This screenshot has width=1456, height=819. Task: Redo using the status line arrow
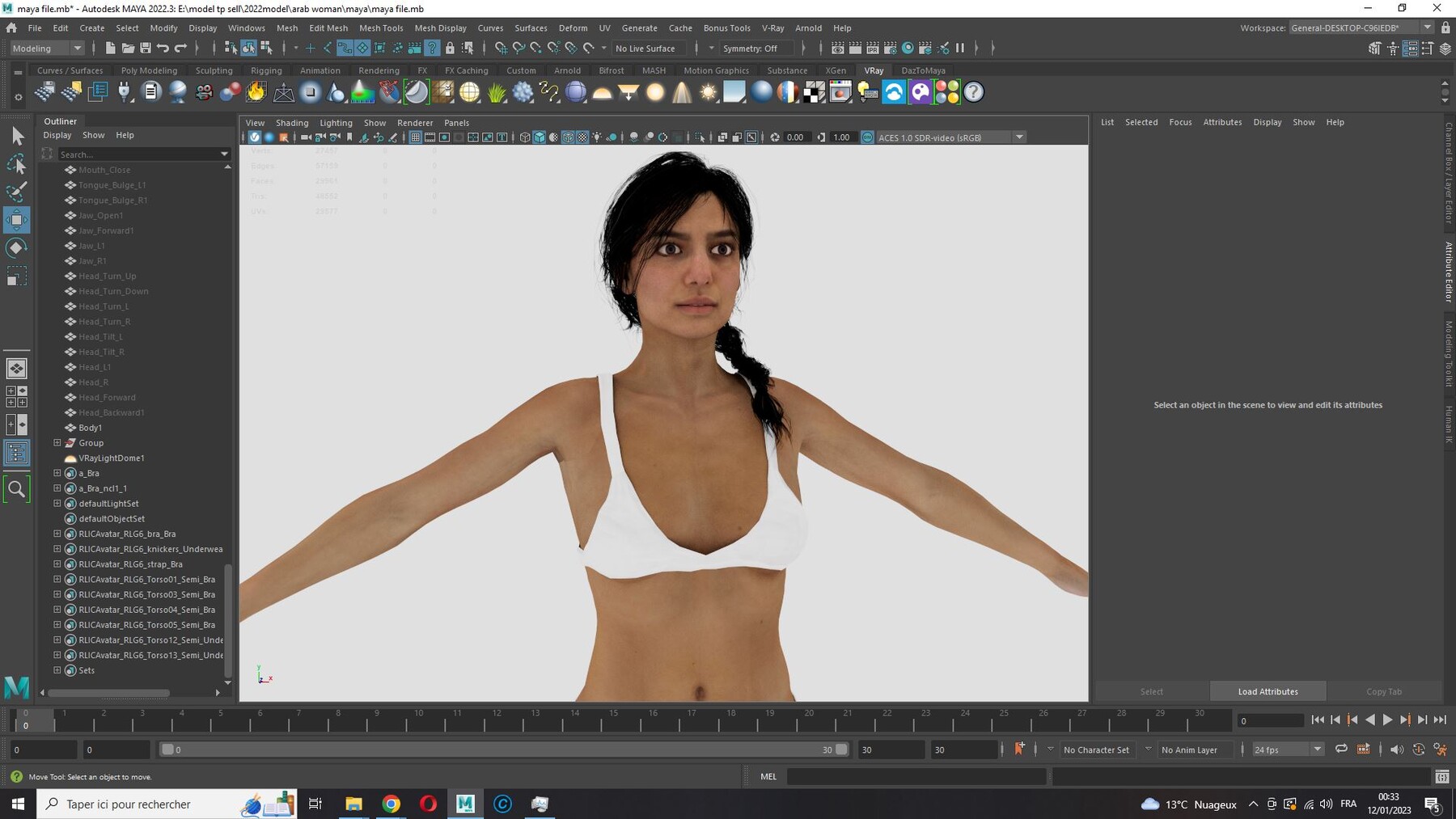click(181, 49)
